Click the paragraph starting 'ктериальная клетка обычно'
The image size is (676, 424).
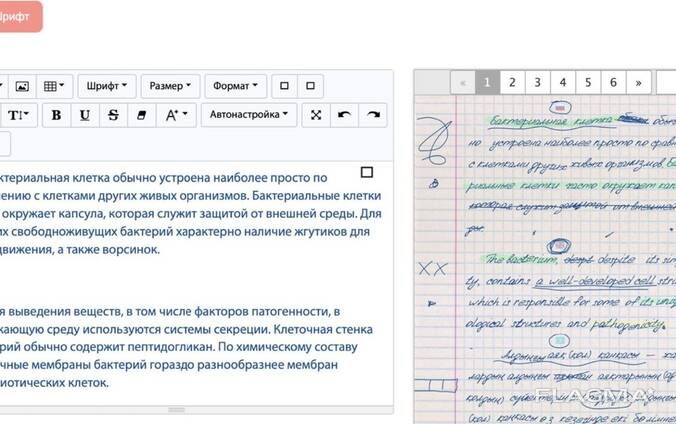pyautogui.click(x=190, y=214)
